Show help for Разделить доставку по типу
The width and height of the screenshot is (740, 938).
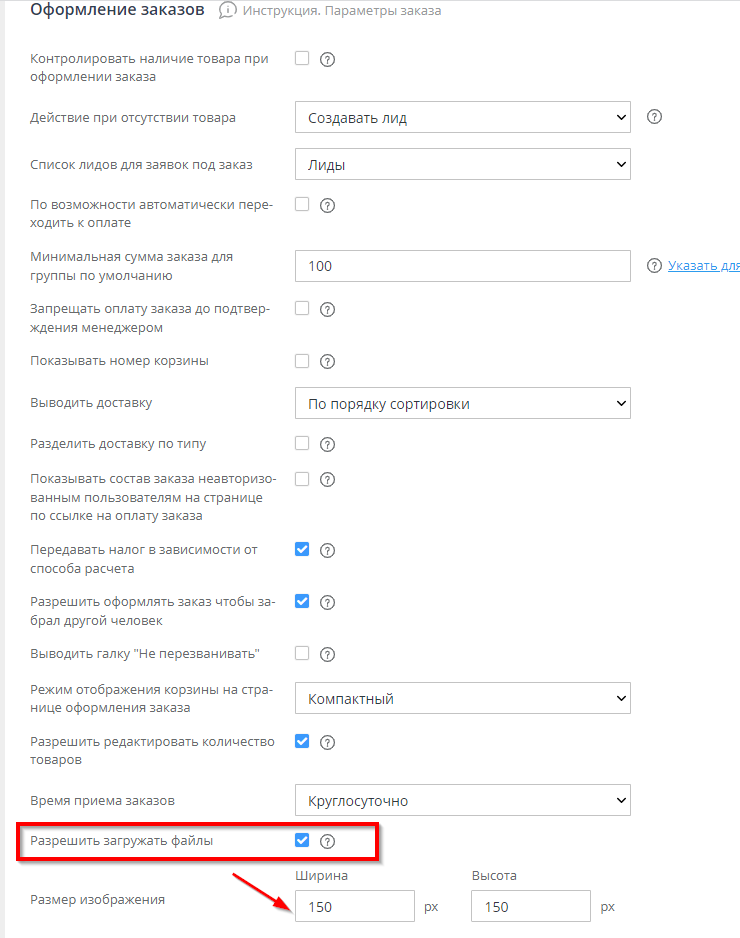point(327,444)
